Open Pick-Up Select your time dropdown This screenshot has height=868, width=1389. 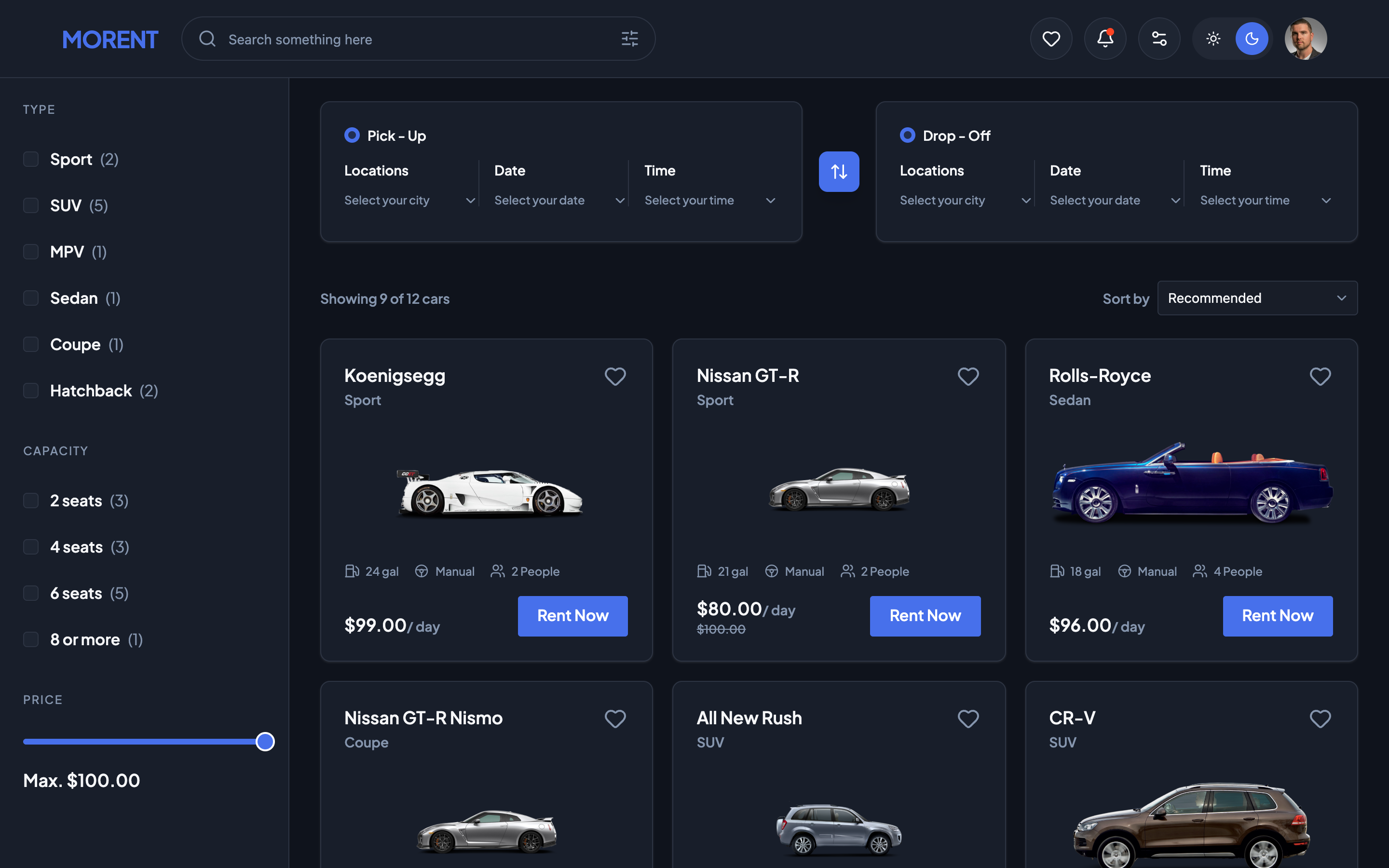coord(710,200)
